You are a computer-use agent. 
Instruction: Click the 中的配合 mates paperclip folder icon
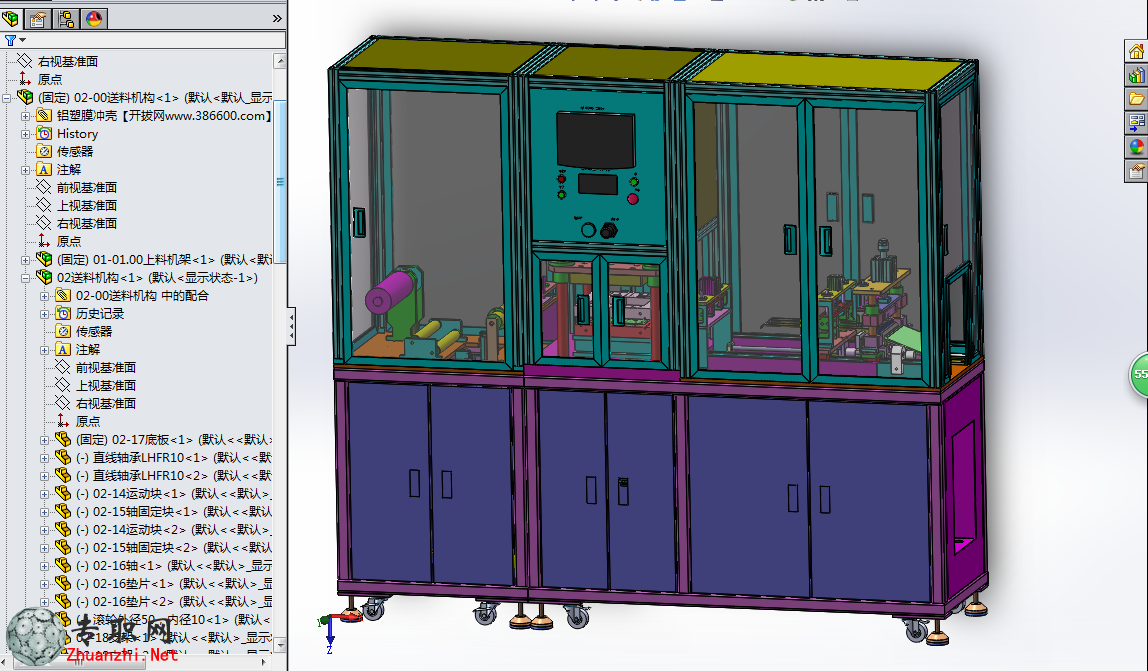[x=63, y=295]
